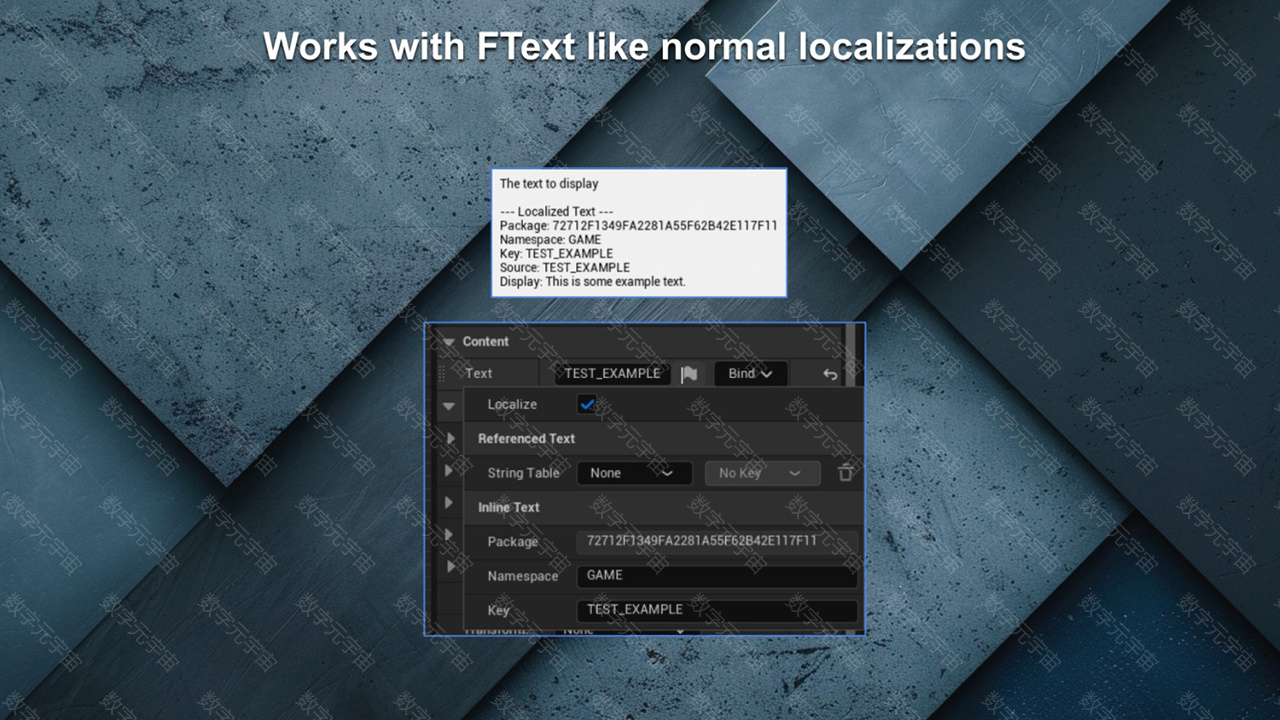Click the Key label in Inline Text

tap(498, 610)
